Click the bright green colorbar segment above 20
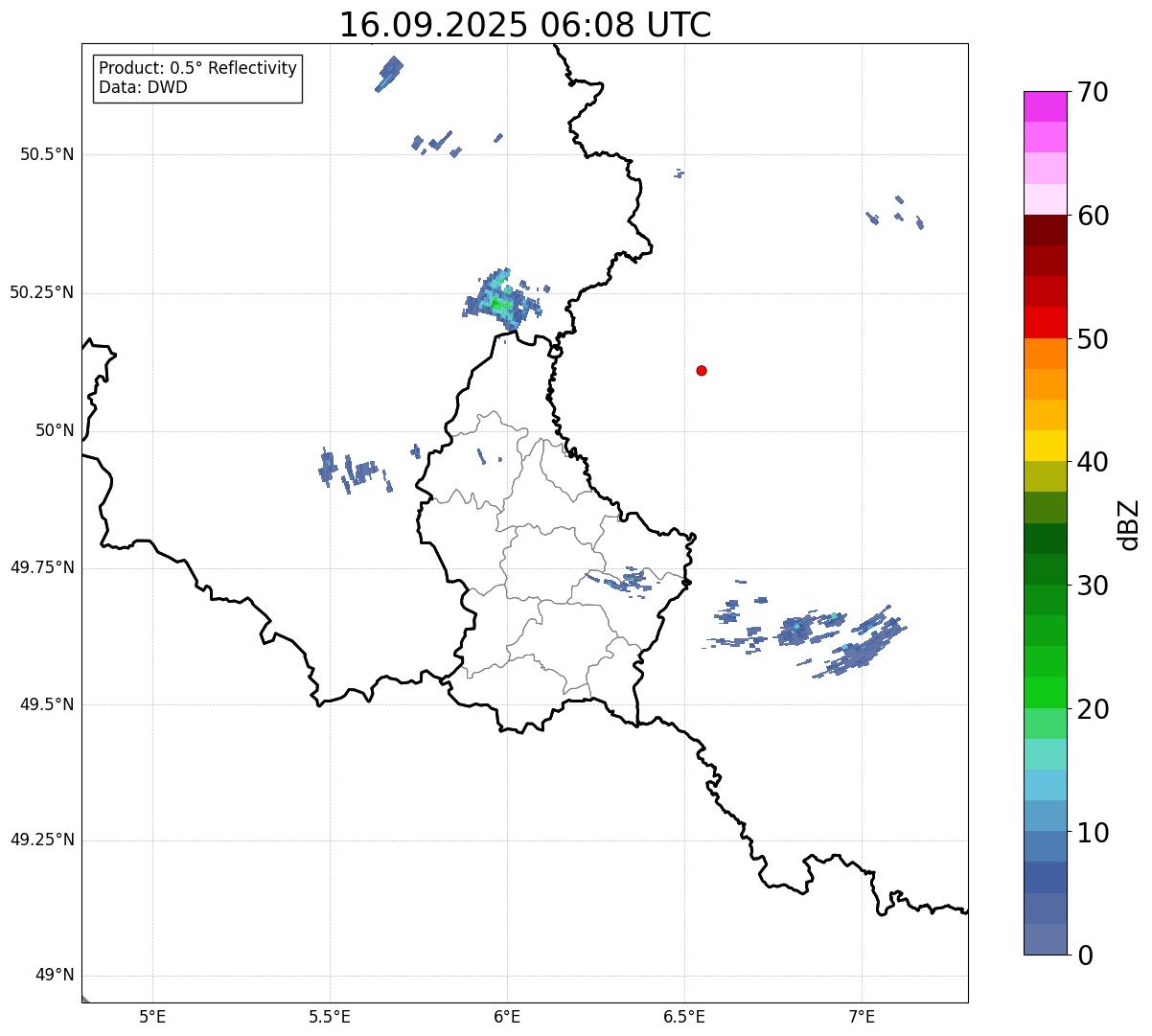This screenshot has height=1036, width=1152. 1046,692
